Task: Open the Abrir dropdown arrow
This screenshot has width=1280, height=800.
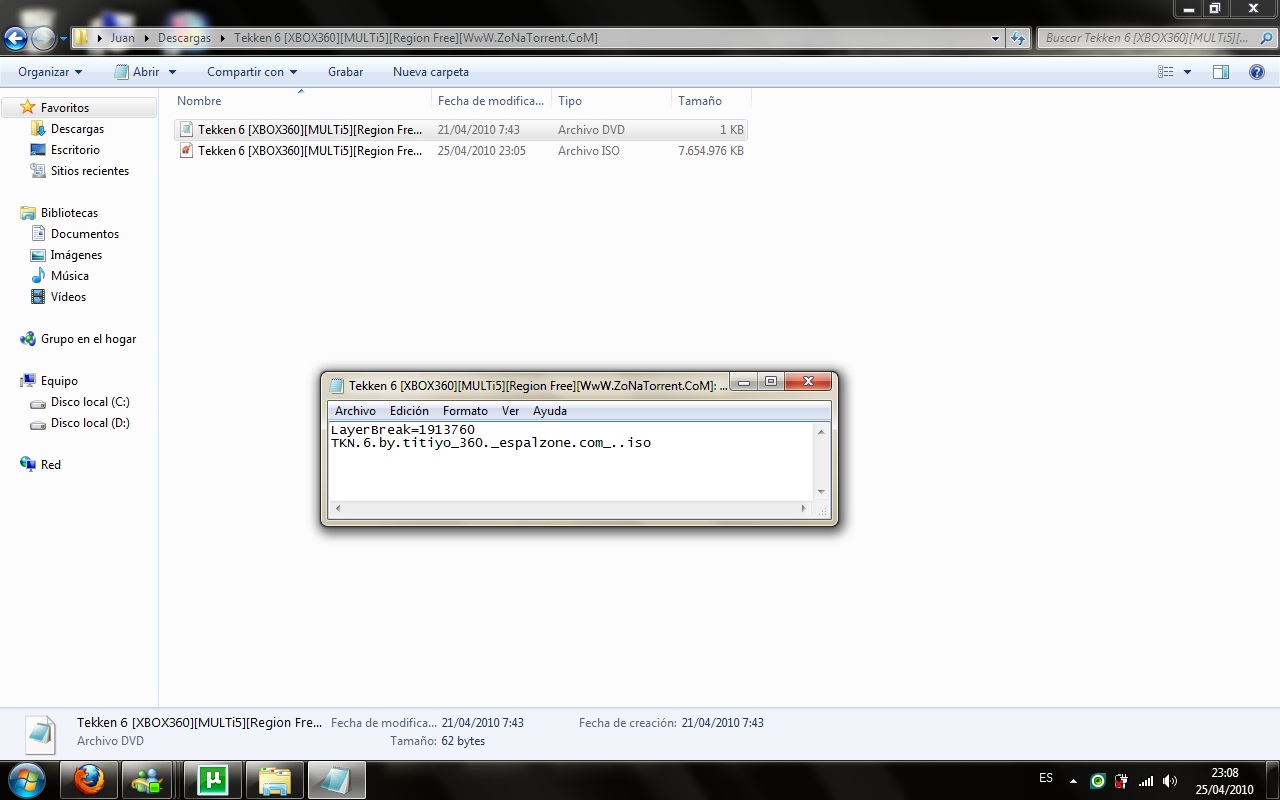Action: click(172, 72)
